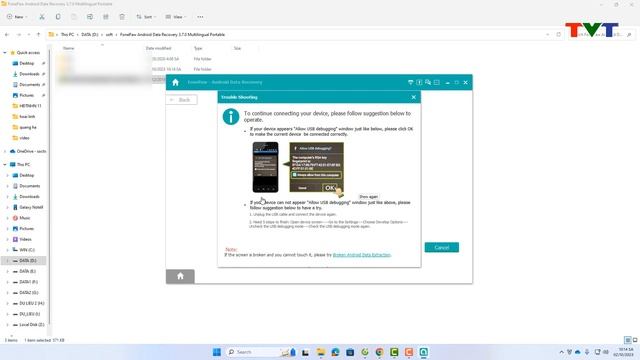
Task: Open the Sort dropdown in Explorer
Action: coord(146,17)
